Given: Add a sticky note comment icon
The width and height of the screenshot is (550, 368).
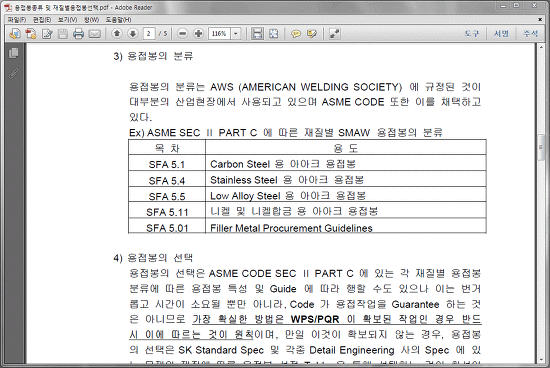Looking at the screenshot, I should 296,34.
